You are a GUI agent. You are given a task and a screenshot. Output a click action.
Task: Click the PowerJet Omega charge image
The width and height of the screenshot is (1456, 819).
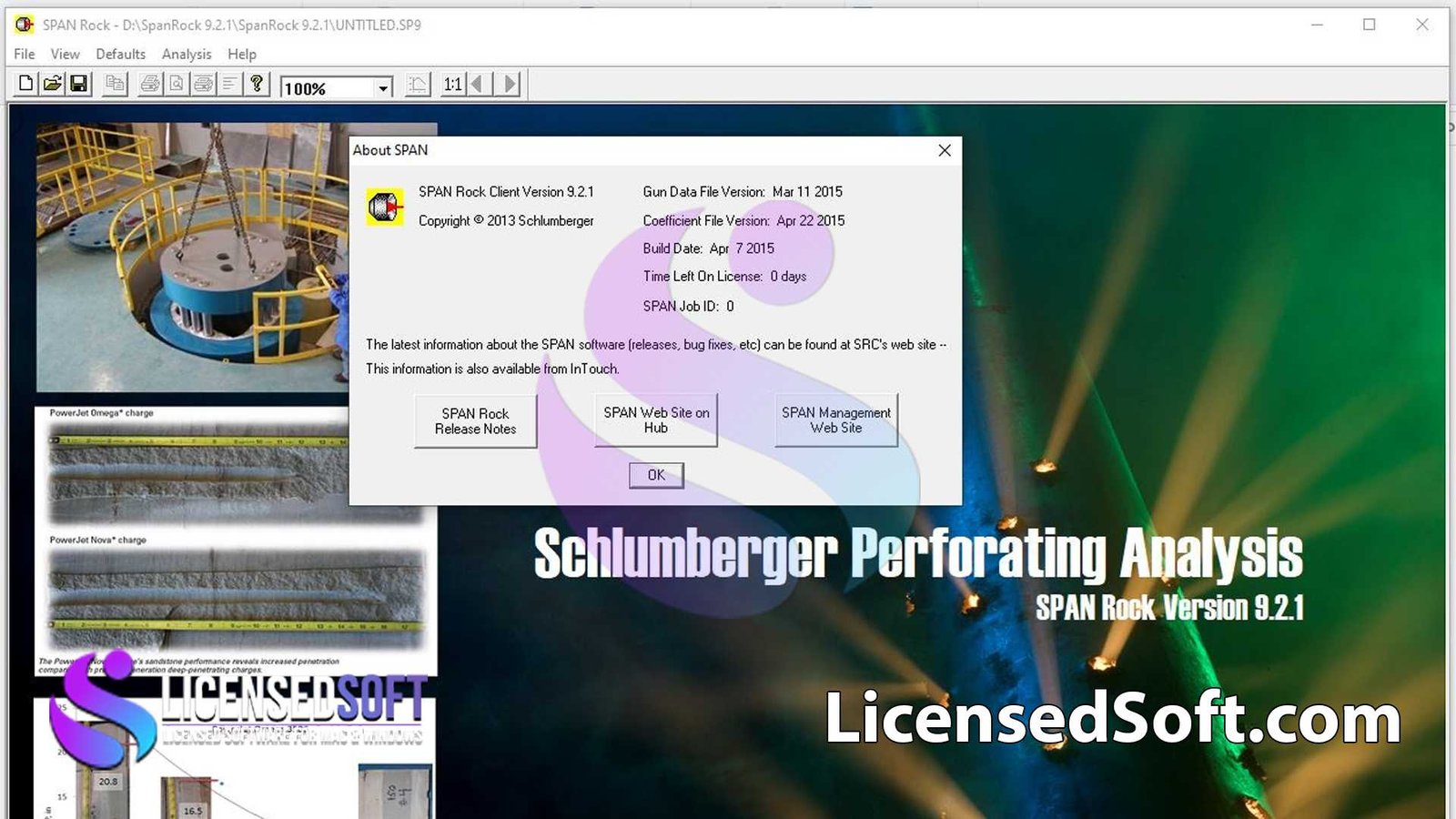(198, 473)
